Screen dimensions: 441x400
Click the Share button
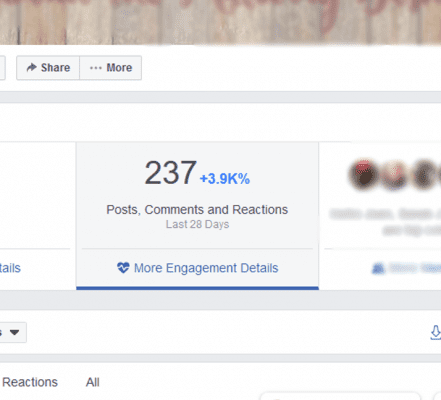48,68
